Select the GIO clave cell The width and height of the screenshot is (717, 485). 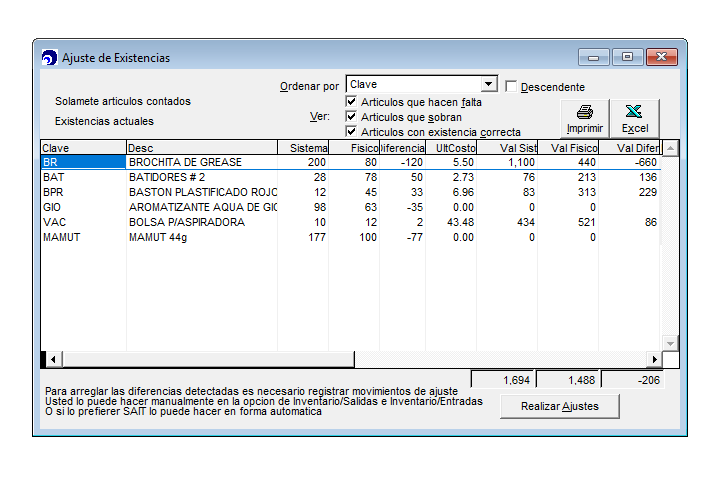83,207
